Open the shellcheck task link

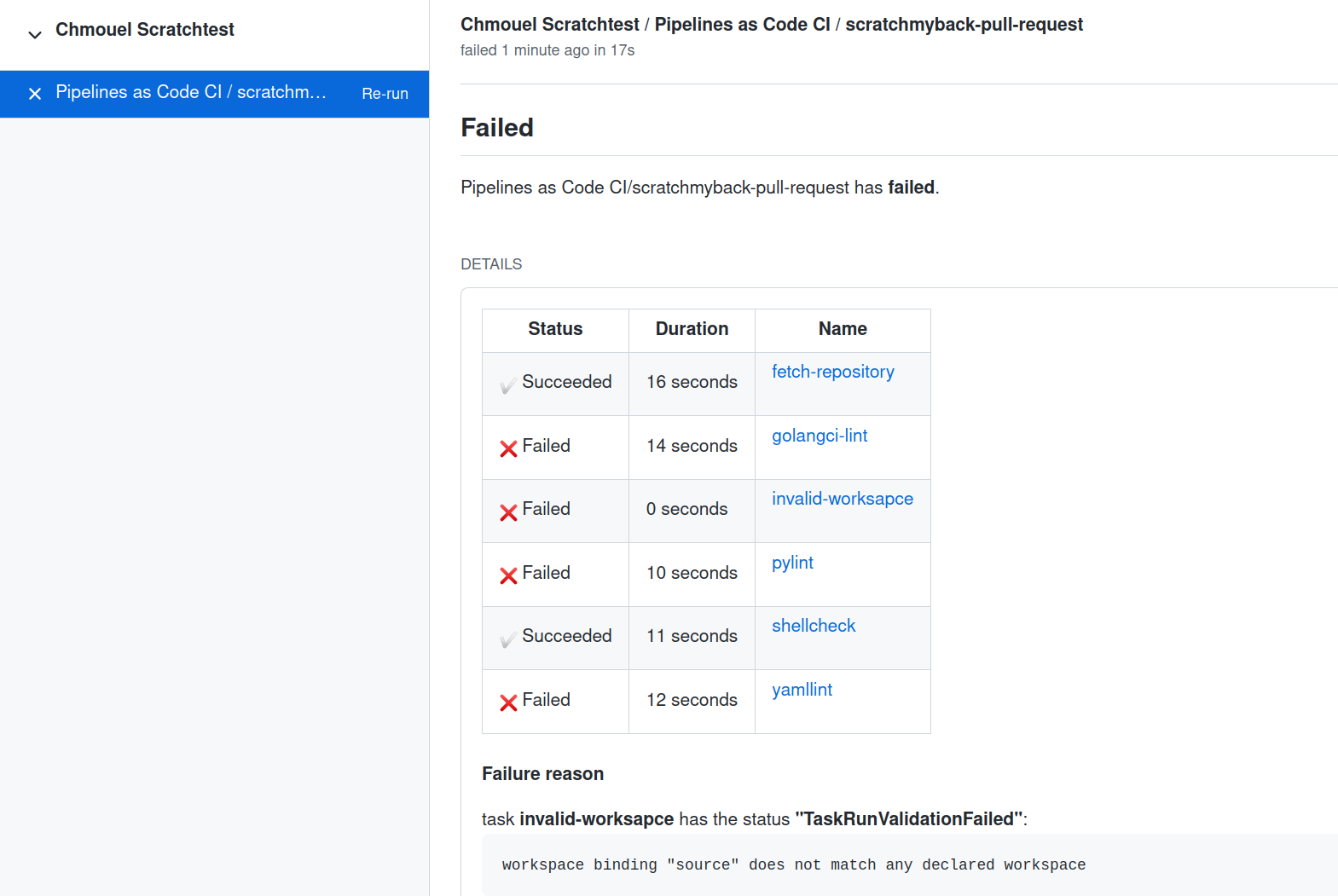[813, 626]
